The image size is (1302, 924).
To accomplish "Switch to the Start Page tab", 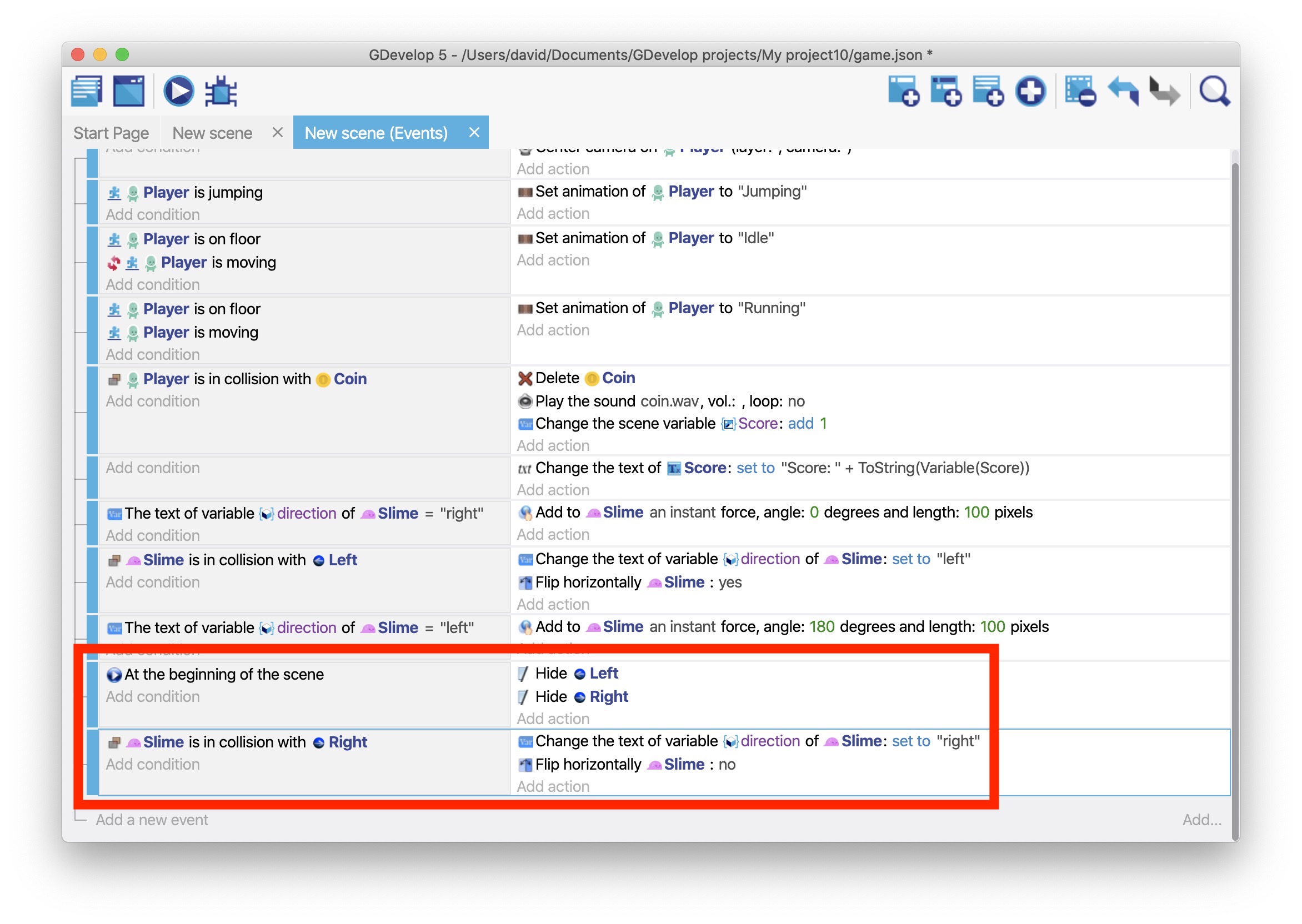I will [x=111, y=133].
